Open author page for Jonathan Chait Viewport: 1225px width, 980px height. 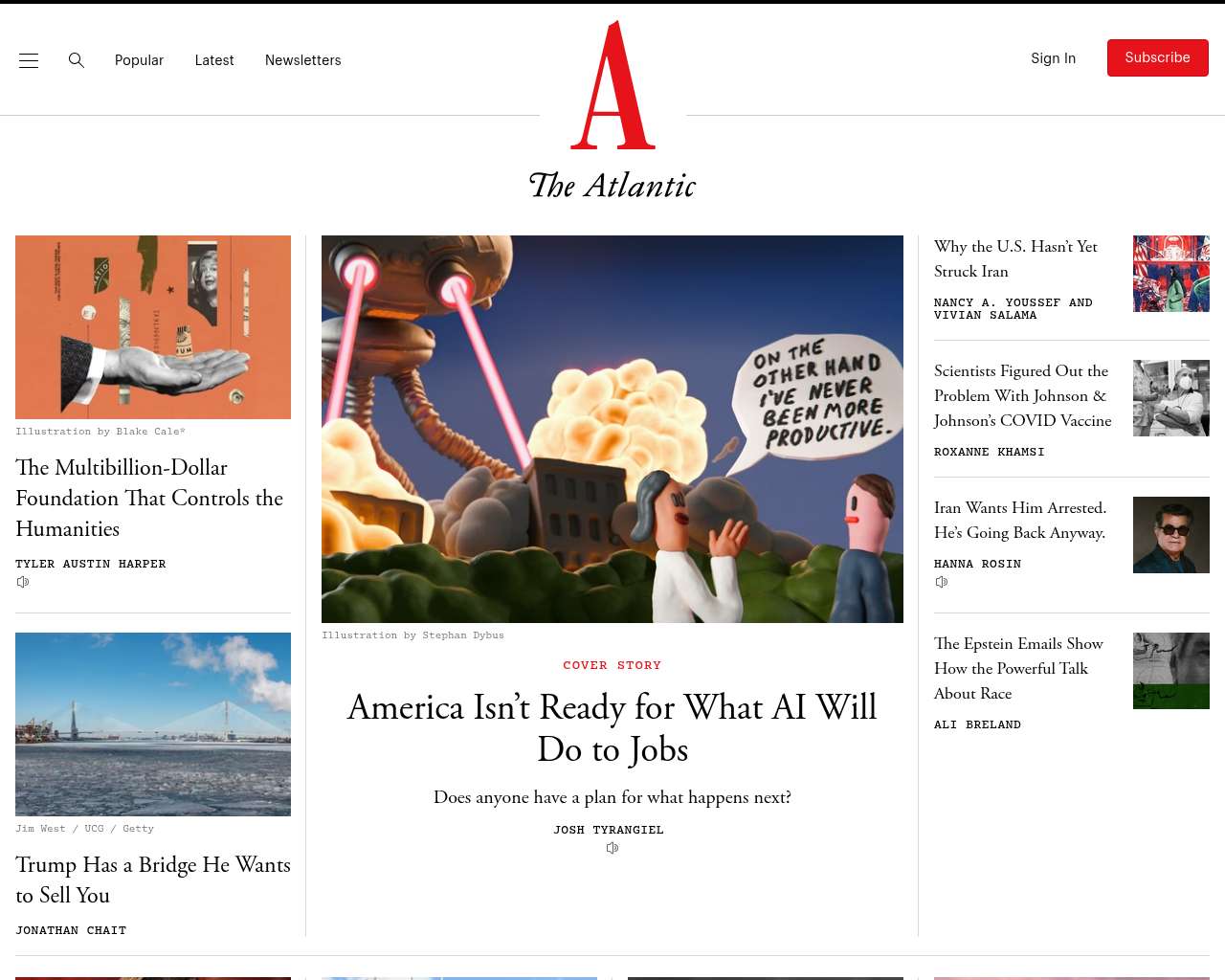[71, 930]
